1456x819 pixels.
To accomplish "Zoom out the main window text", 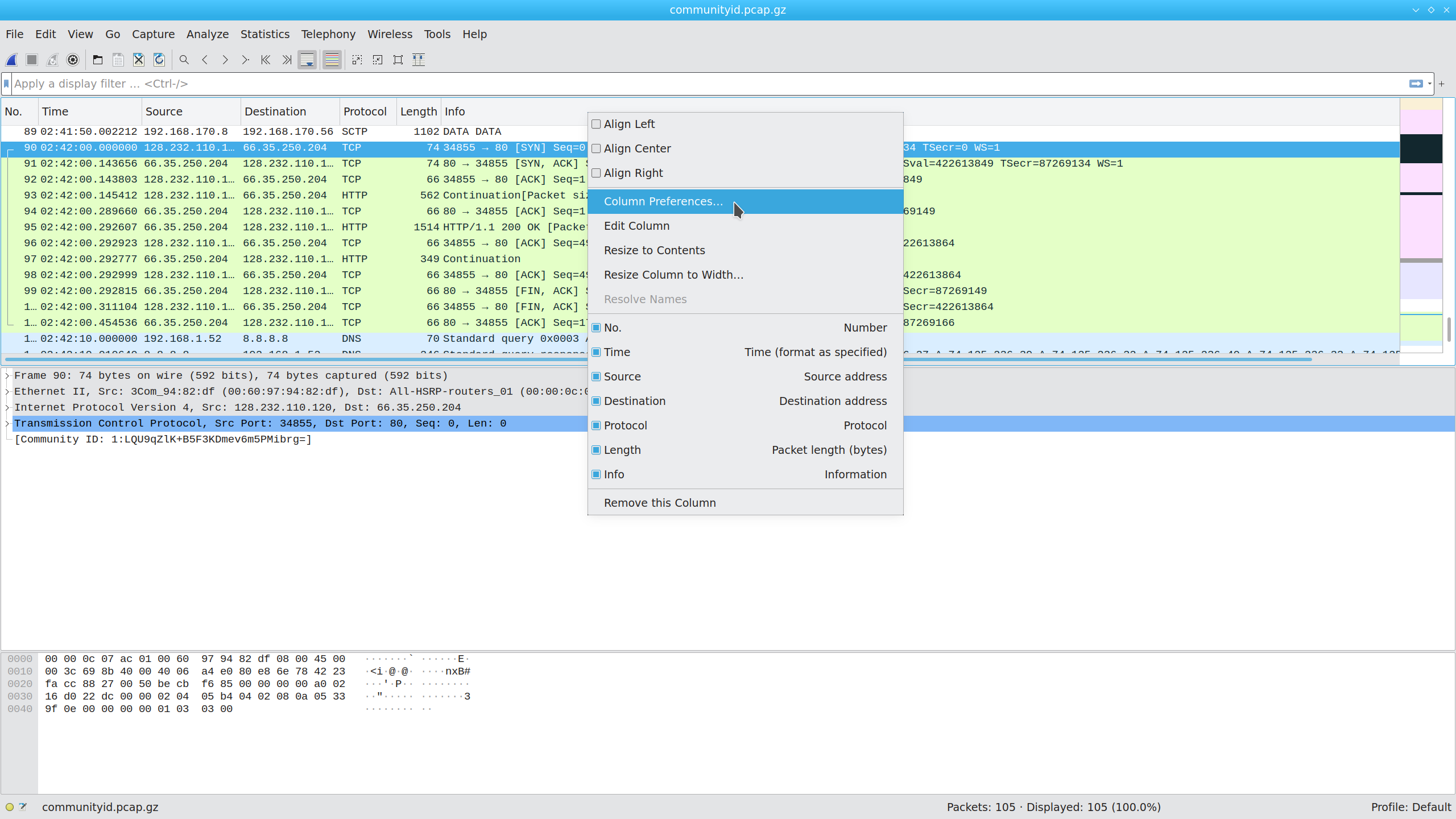I will pos(378,60).
